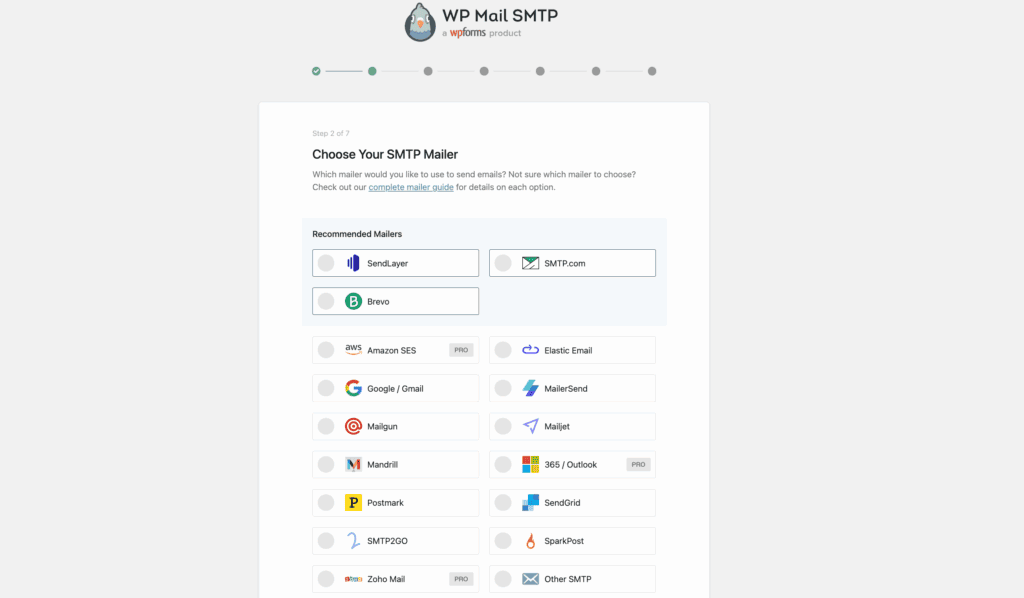Click the SparkPost flame icon
The height and width of the screenshot is (598, 1024).
point(530,541)
